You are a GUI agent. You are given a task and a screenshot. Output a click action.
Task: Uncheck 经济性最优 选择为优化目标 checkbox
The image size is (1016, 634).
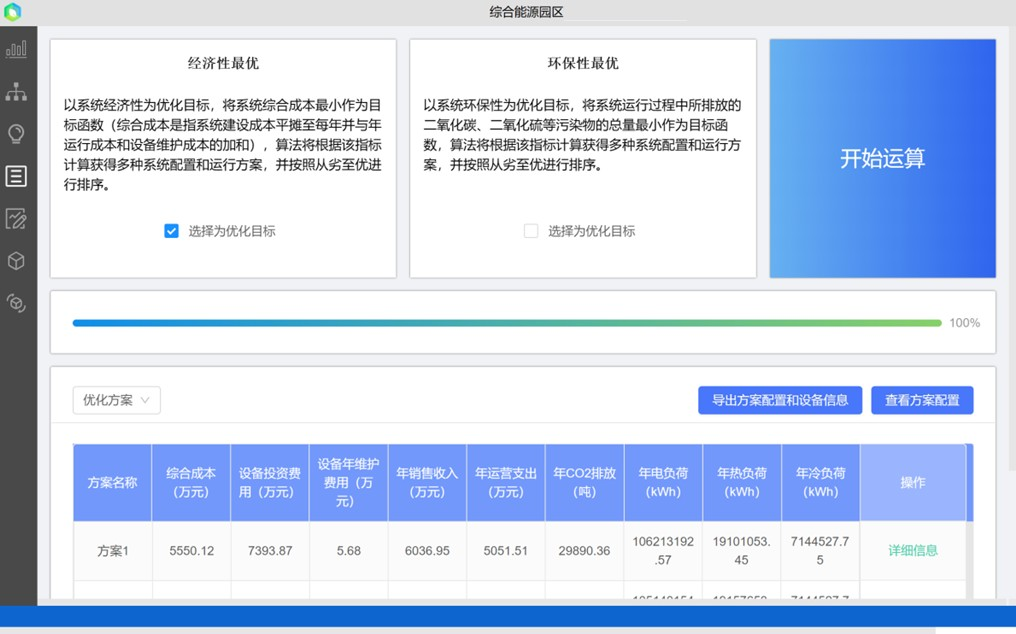[x=171, y=231]
